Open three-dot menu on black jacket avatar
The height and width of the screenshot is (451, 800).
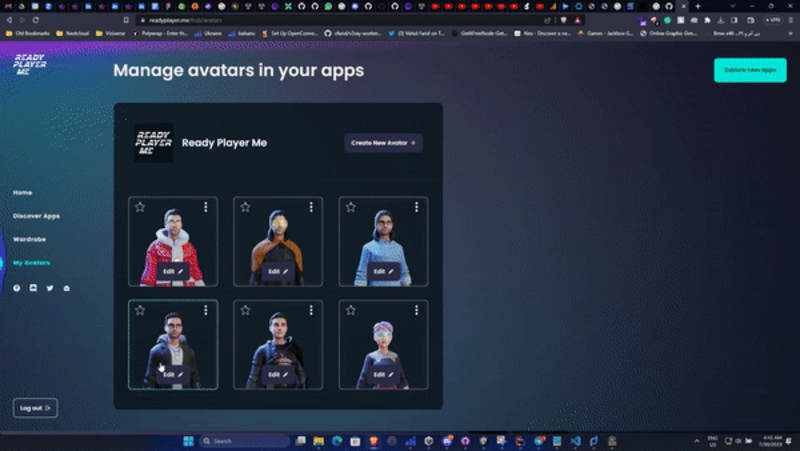pyautogui.click(x=206, y=310)
